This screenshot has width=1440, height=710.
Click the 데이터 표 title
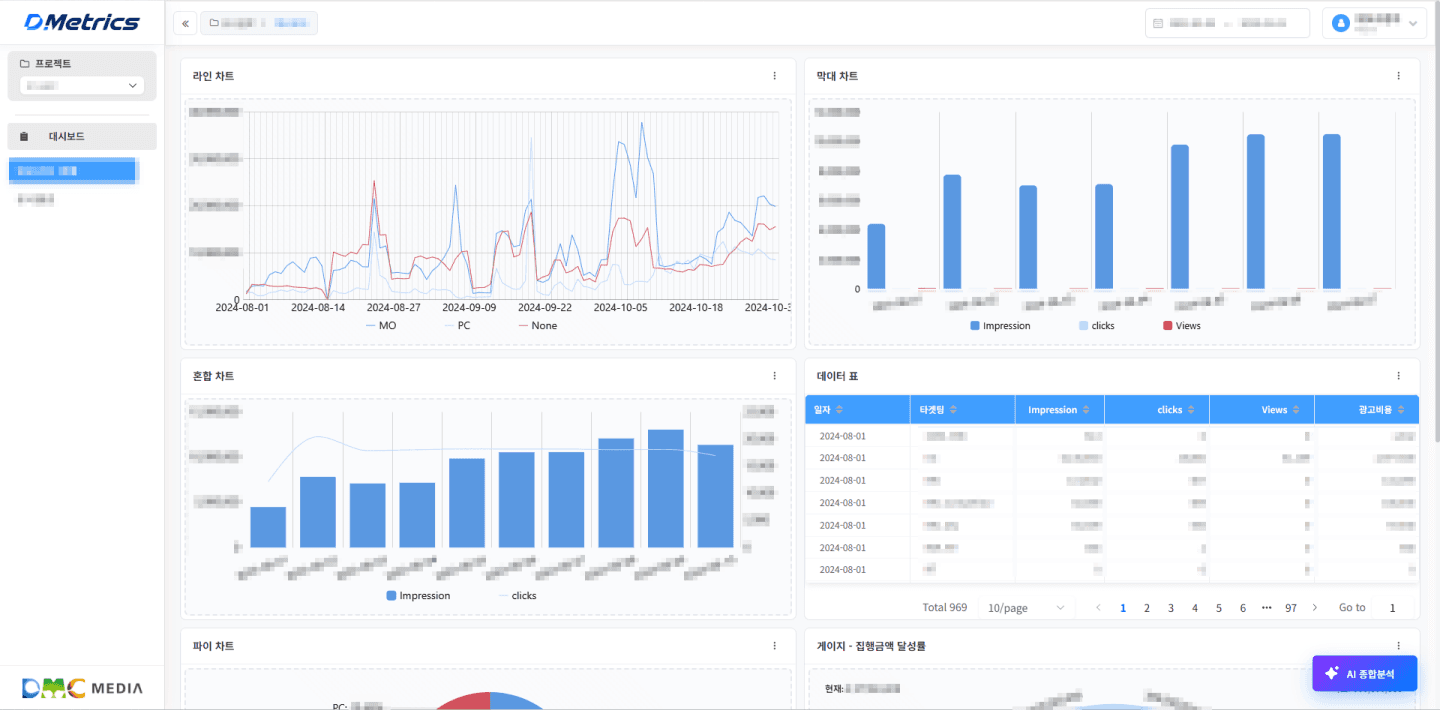pos(837,376)
